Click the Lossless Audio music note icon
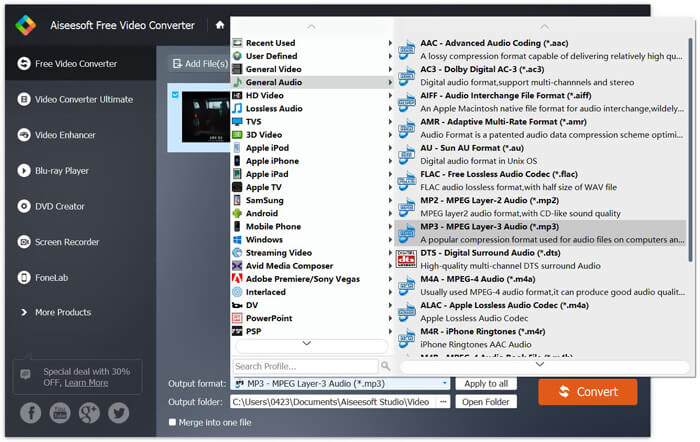 pyautogui.click(x=237, y=108)
